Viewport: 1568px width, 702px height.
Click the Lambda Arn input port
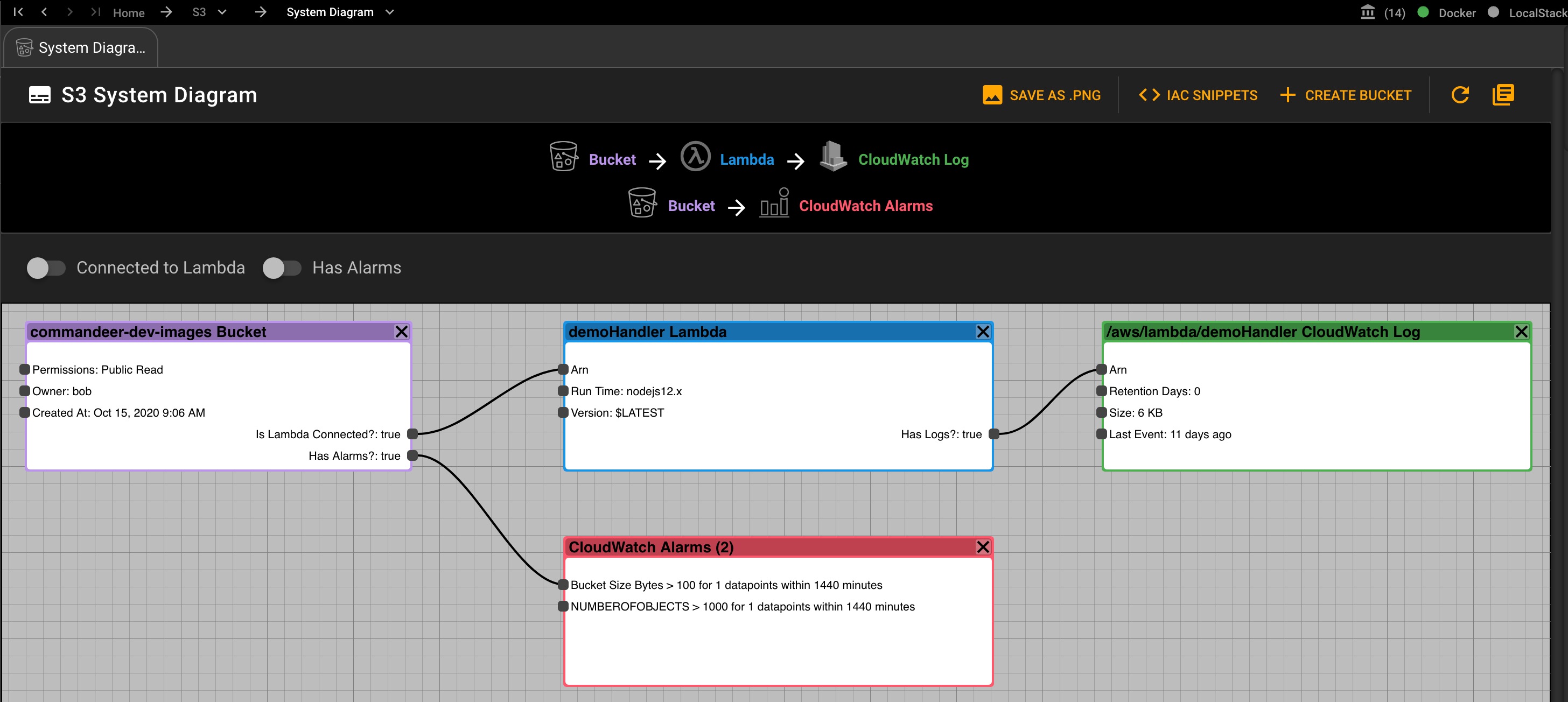click(x=563, y=369)
